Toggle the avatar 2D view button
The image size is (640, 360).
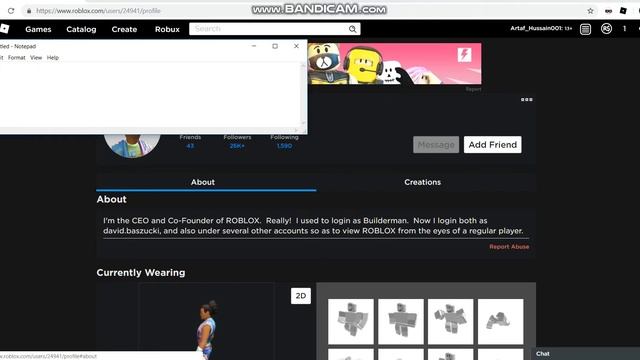pyautogui.click(x=301, y=296)
